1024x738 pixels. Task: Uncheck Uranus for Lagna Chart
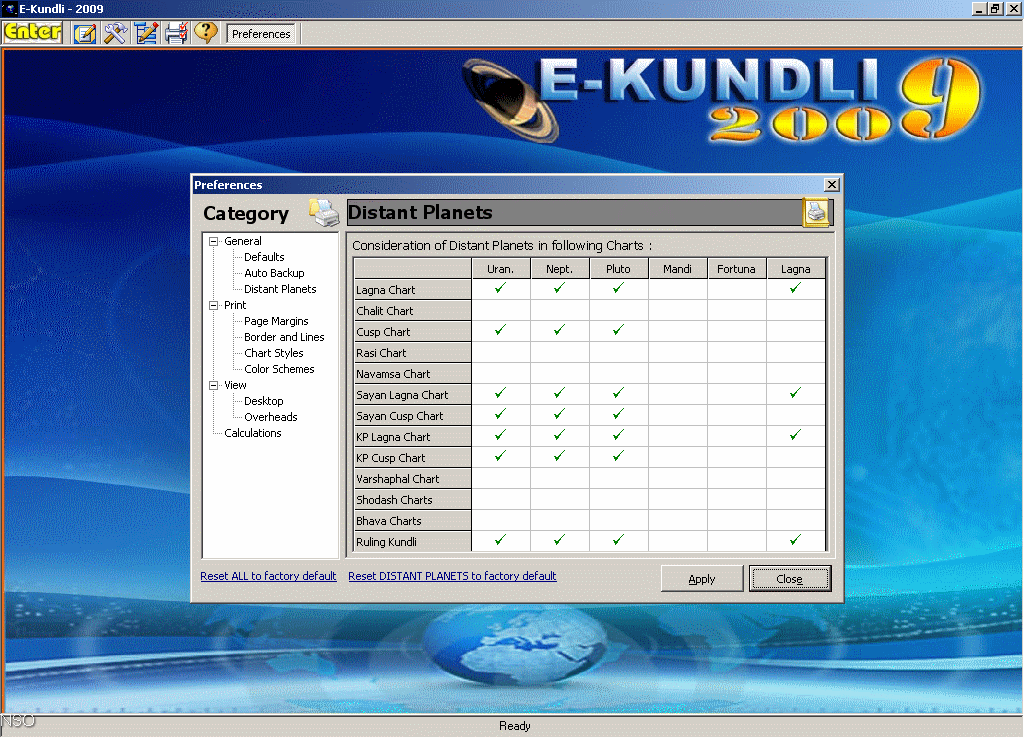(x=501, y=289)
